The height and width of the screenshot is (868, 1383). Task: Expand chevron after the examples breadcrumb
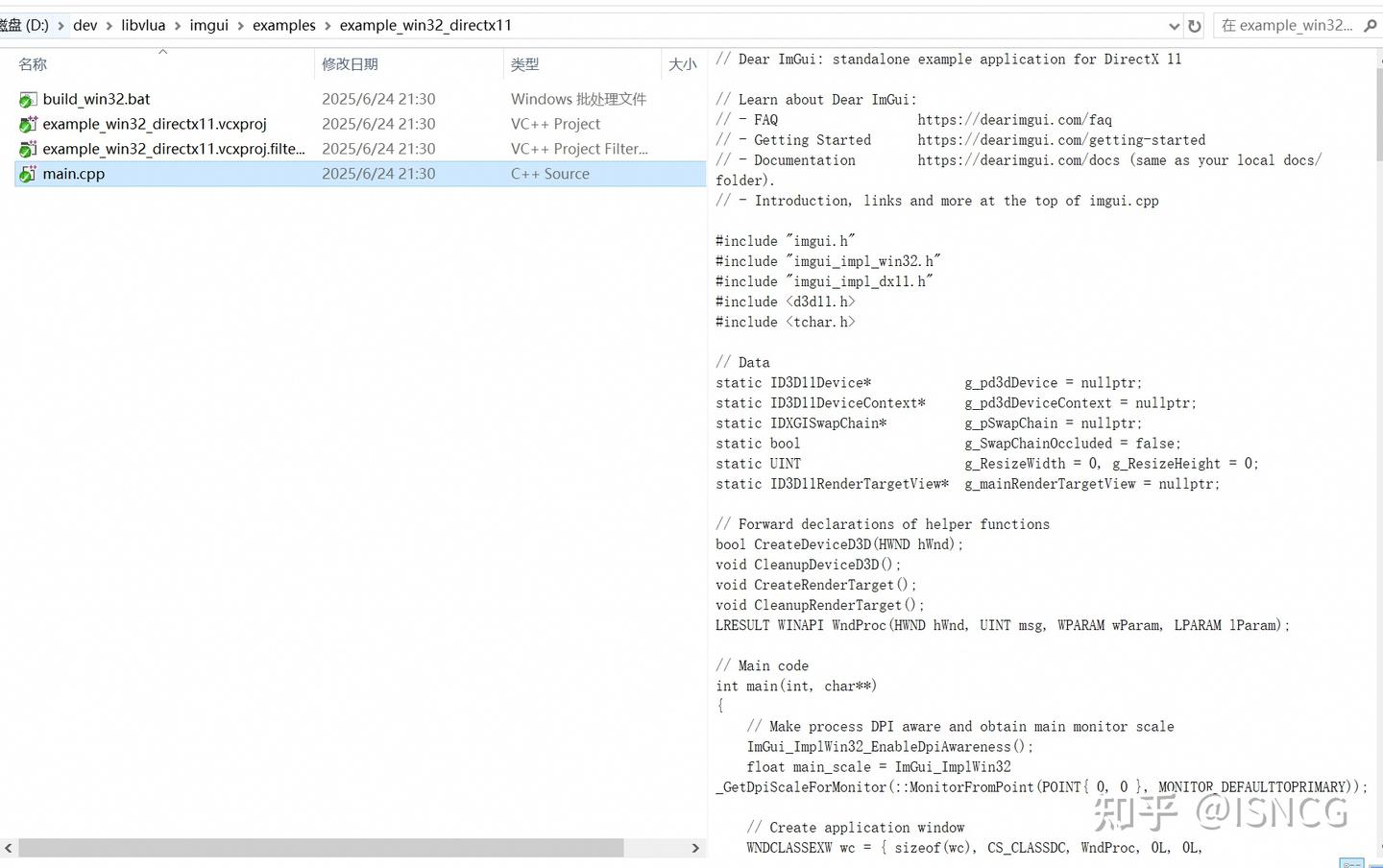coord(328,26)
